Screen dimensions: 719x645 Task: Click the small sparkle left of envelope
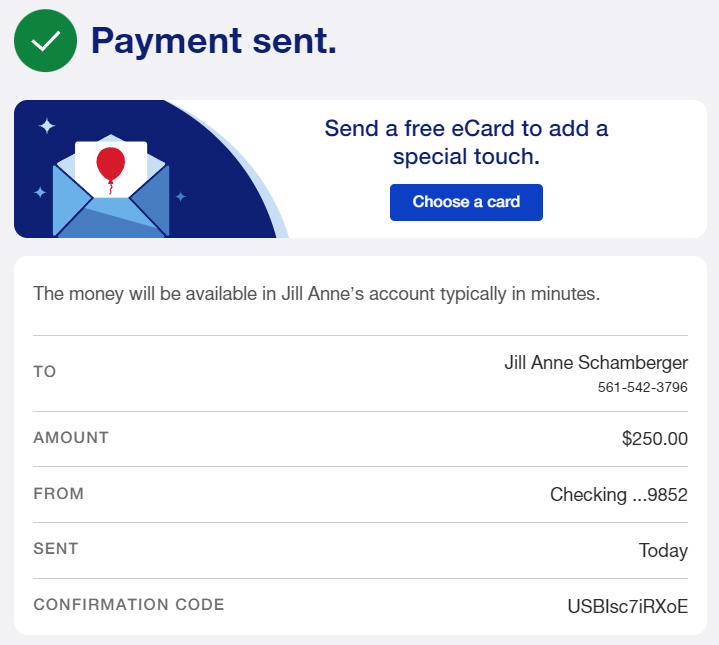tap(40, 192)
